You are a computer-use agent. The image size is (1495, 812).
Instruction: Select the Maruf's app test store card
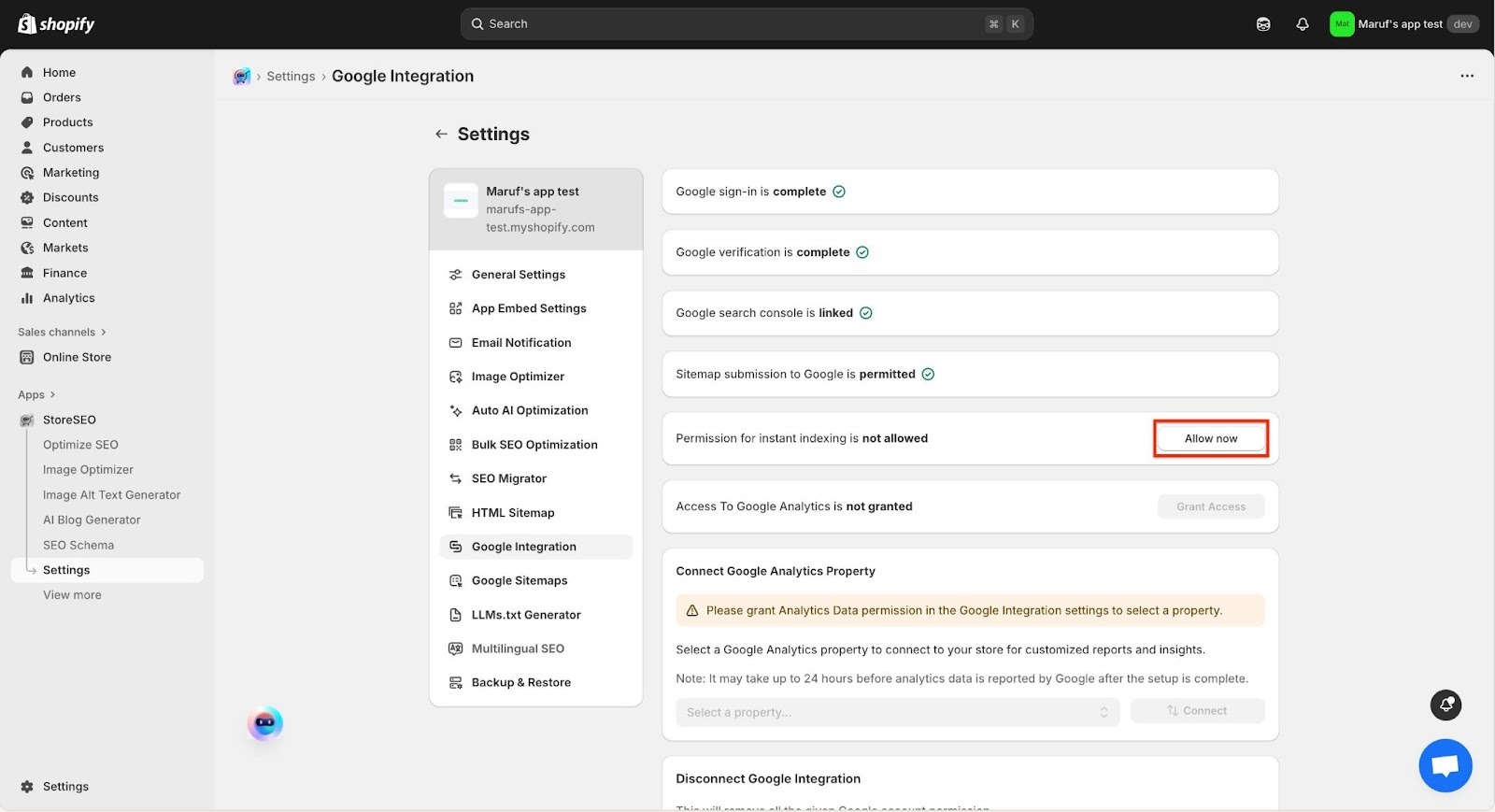coord(536,209)
